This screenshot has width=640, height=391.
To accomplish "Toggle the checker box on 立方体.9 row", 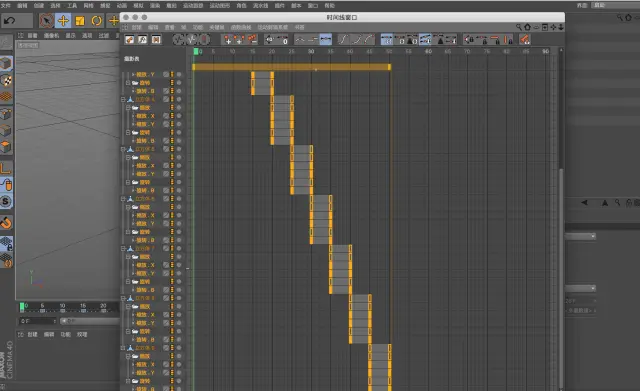I will [166, 348].
